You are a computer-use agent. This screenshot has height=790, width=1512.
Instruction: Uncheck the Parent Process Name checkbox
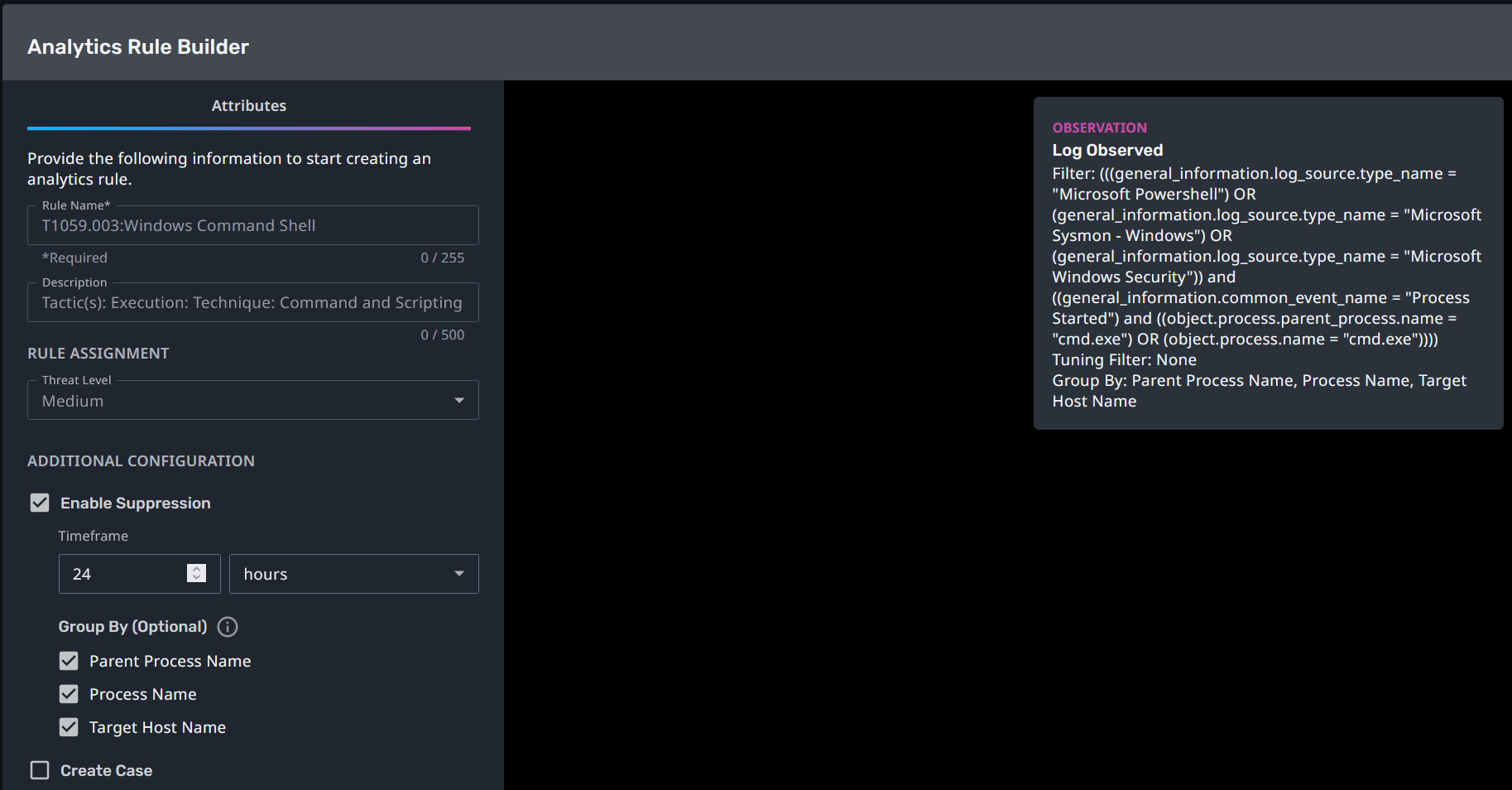(69, 661)
